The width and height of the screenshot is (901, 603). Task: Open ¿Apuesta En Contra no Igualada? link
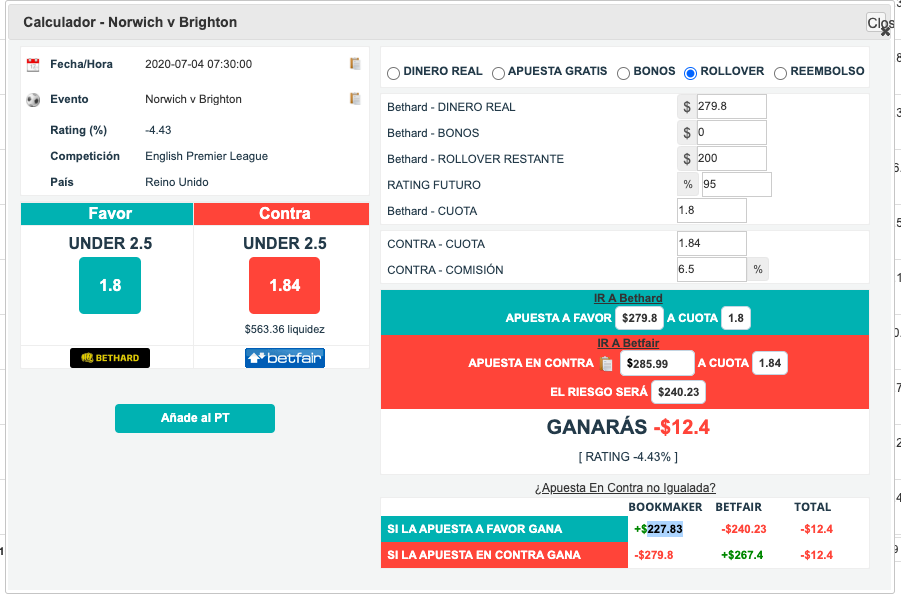click(x=625, y=488)
